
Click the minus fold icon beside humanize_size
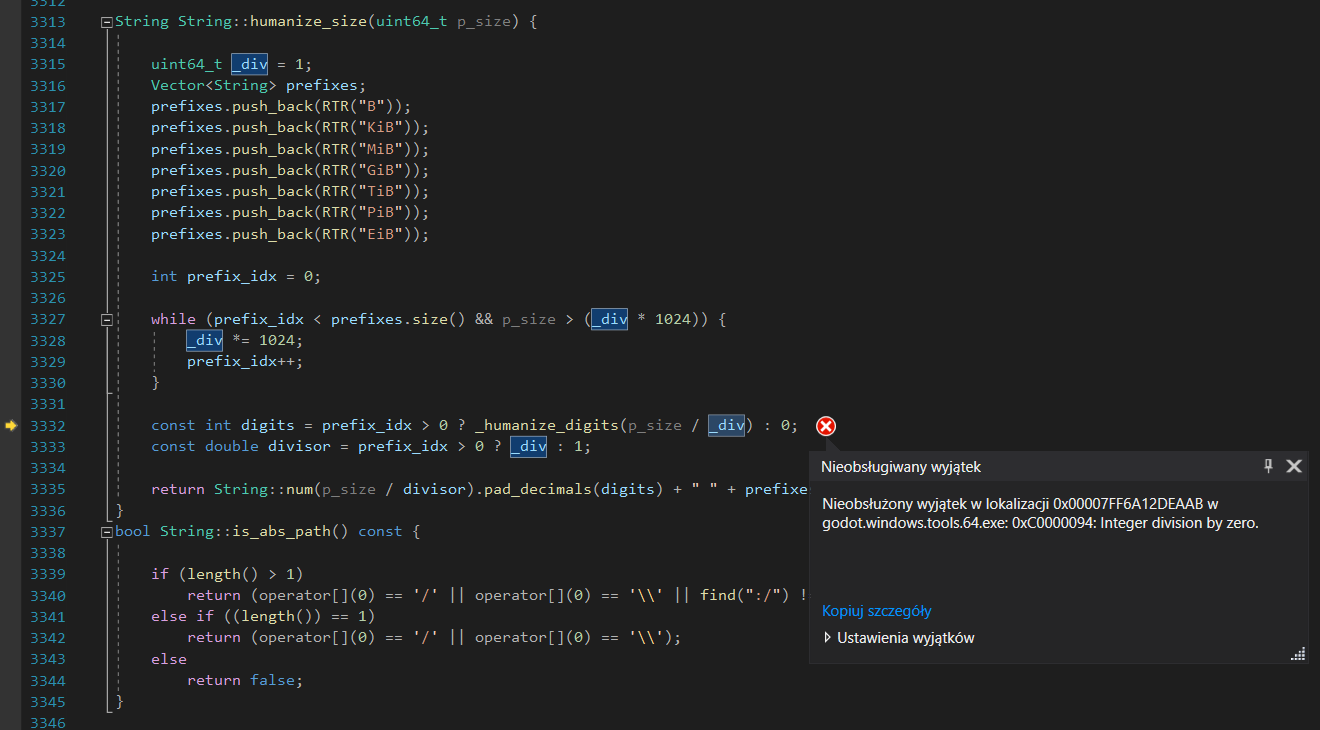[x=105, y=21]
